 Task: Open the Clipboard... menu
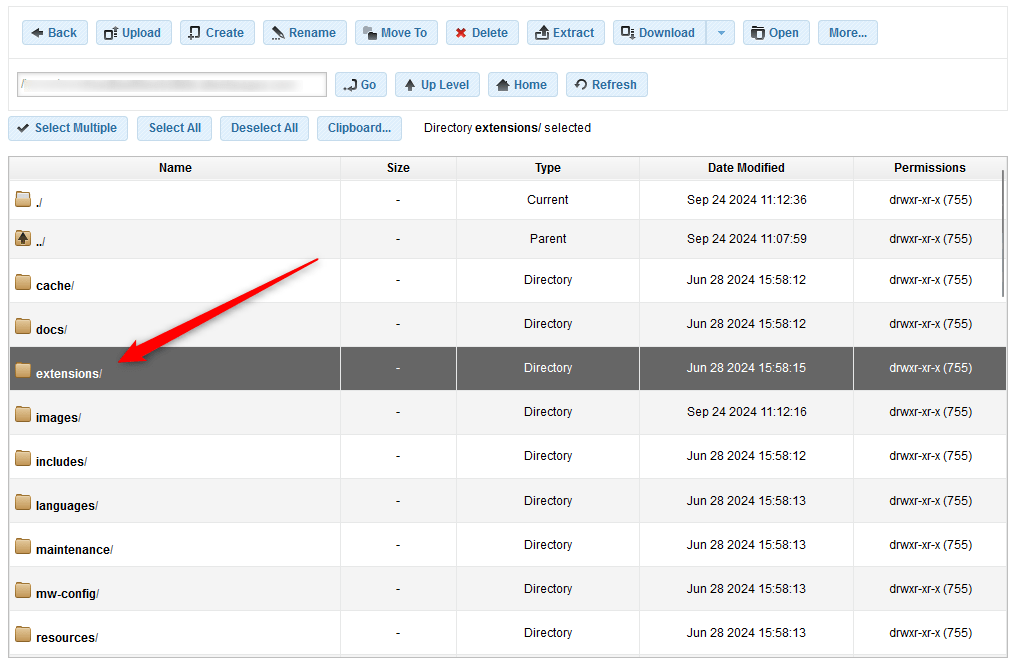[x=359, y=128]
